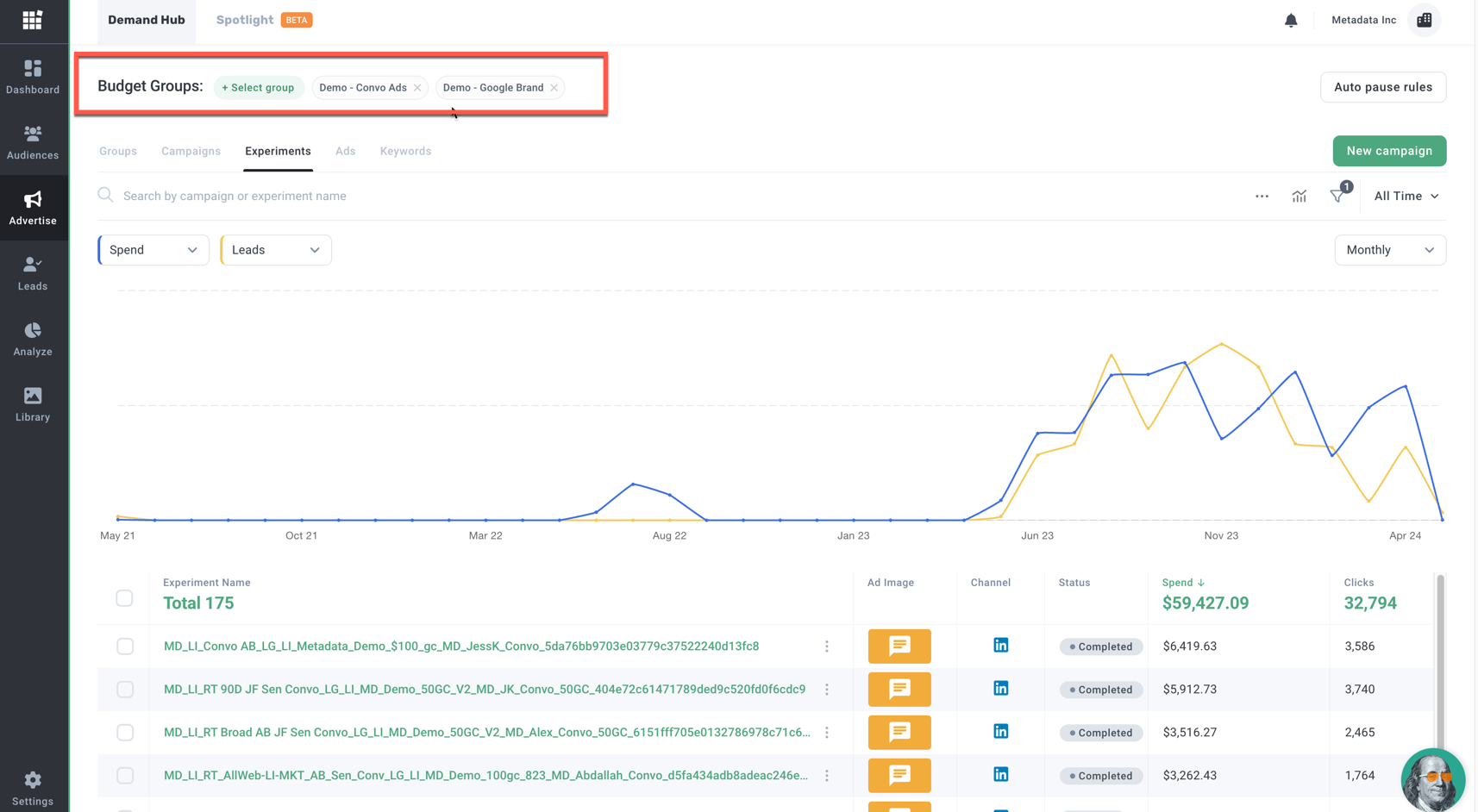Tick checkbox for MD_LI_Convo AB experiment

pos(125,646)
